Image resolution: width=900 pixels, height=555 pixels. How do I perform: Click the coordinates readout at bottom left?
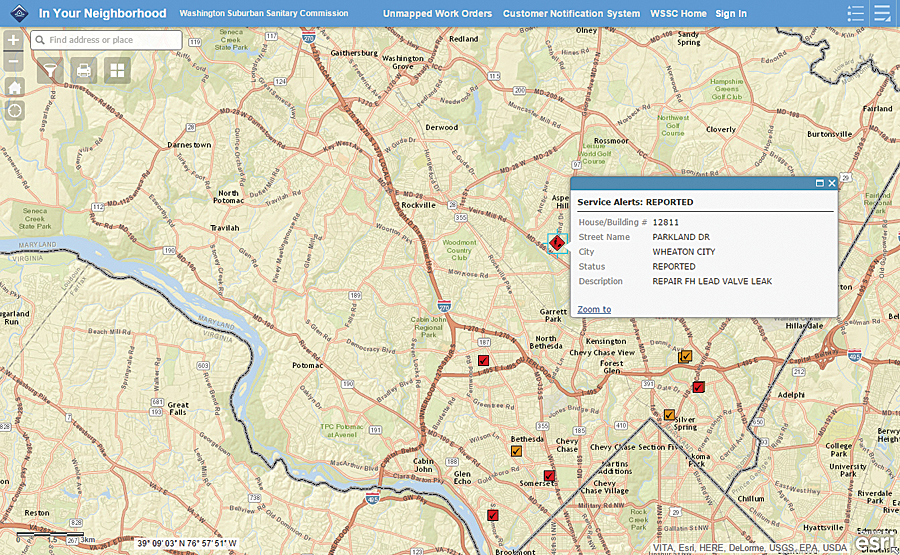coord(187,543)
